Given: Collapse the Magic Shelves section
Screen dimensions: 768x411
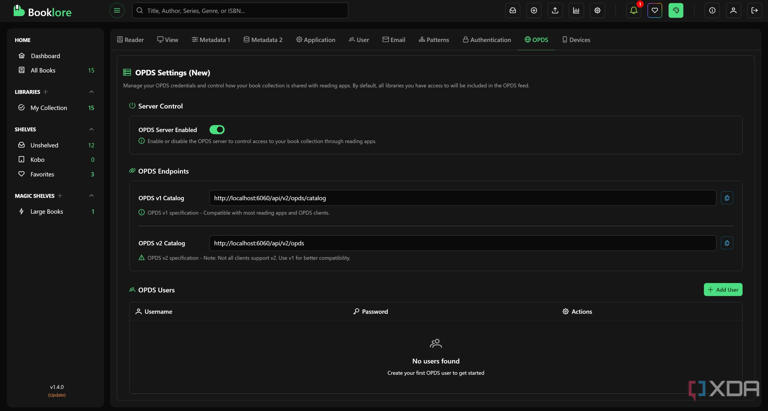Looking at the screenshot, I should pos(91,196).
